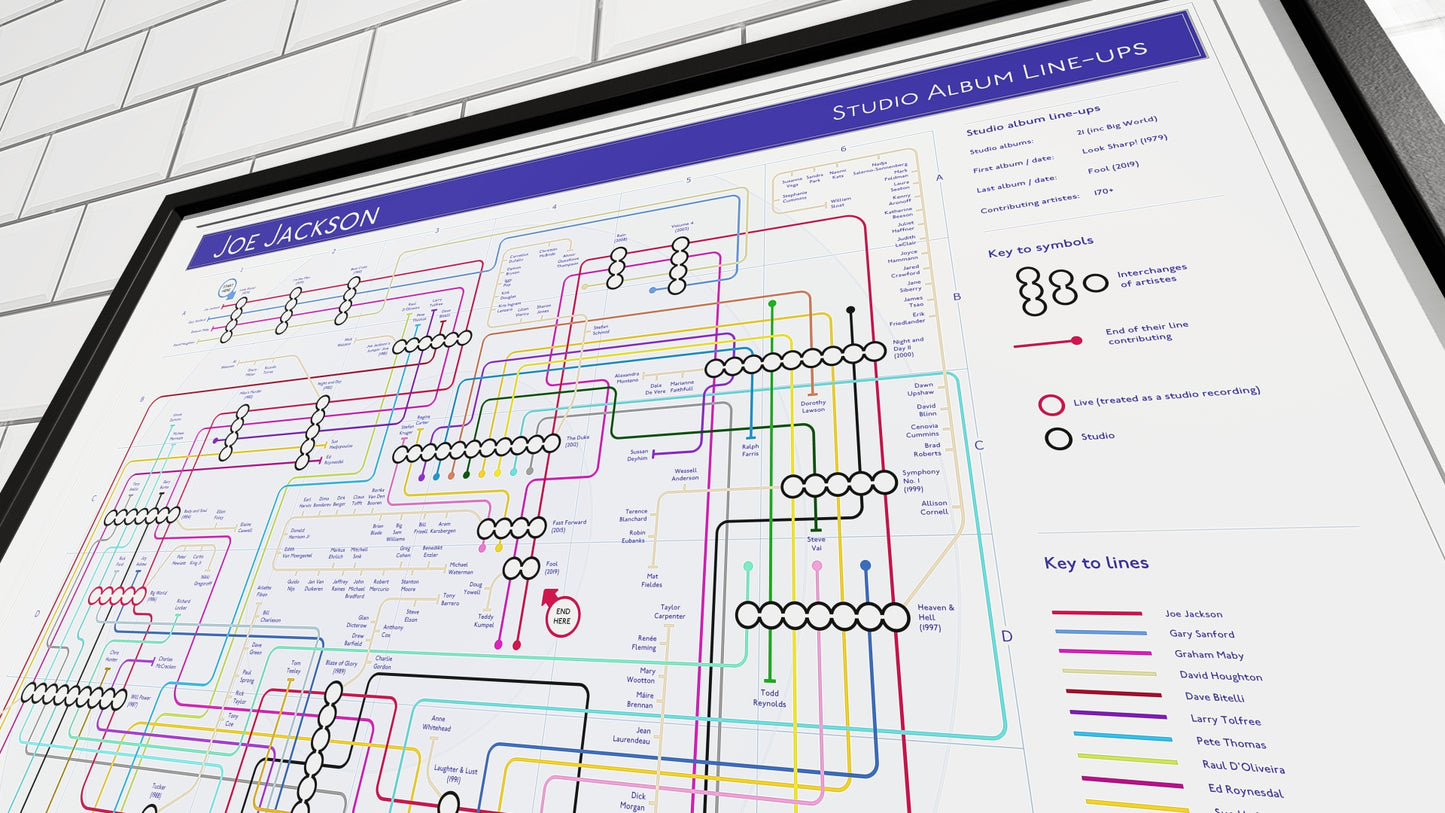Viewport: 1445px width, 813px height.
Task: Click the Symphony No. 1 interchange station
Action: (838, 485)
